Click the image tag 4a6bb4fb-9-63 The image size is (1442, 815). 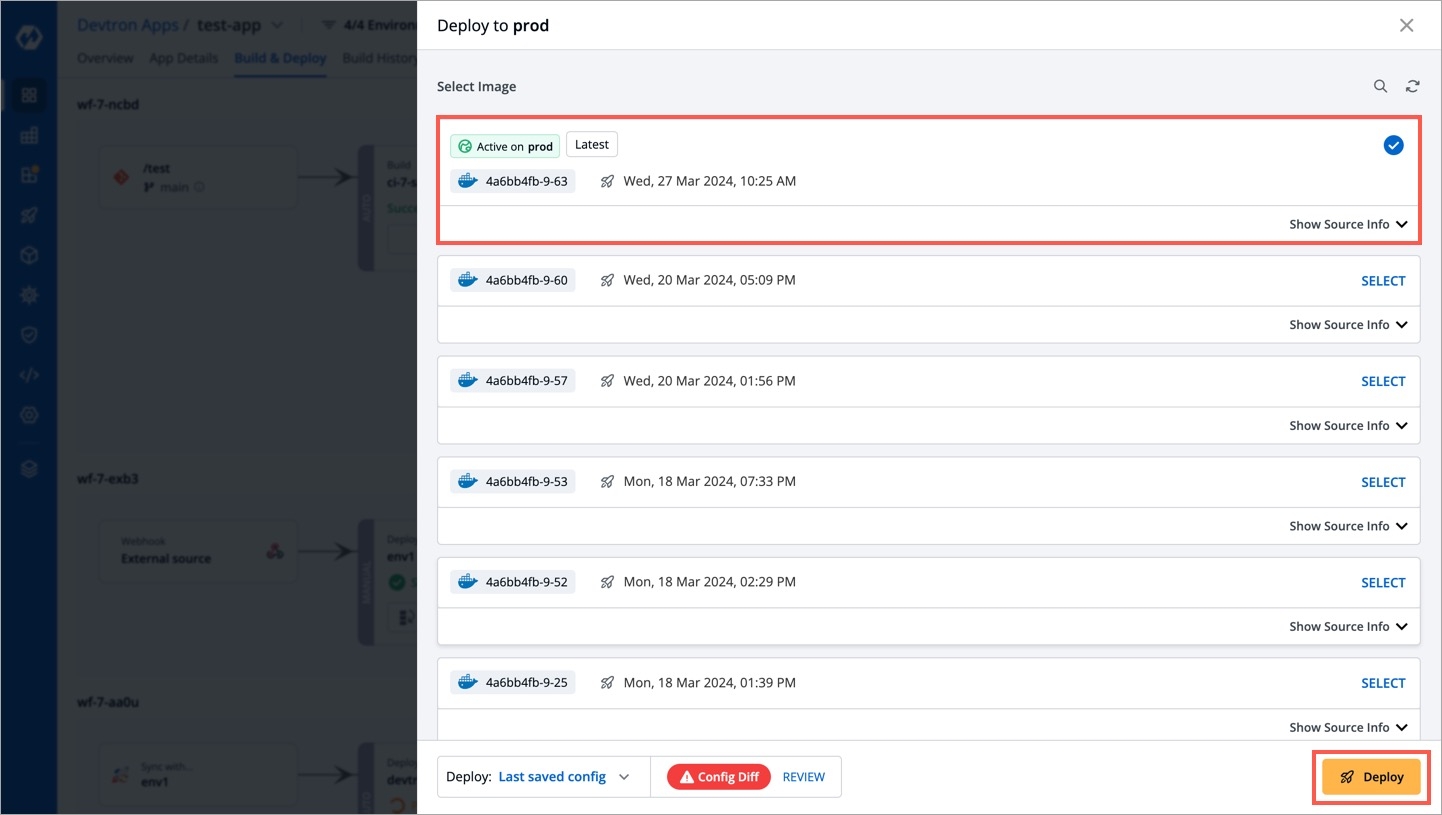(513, 181)
